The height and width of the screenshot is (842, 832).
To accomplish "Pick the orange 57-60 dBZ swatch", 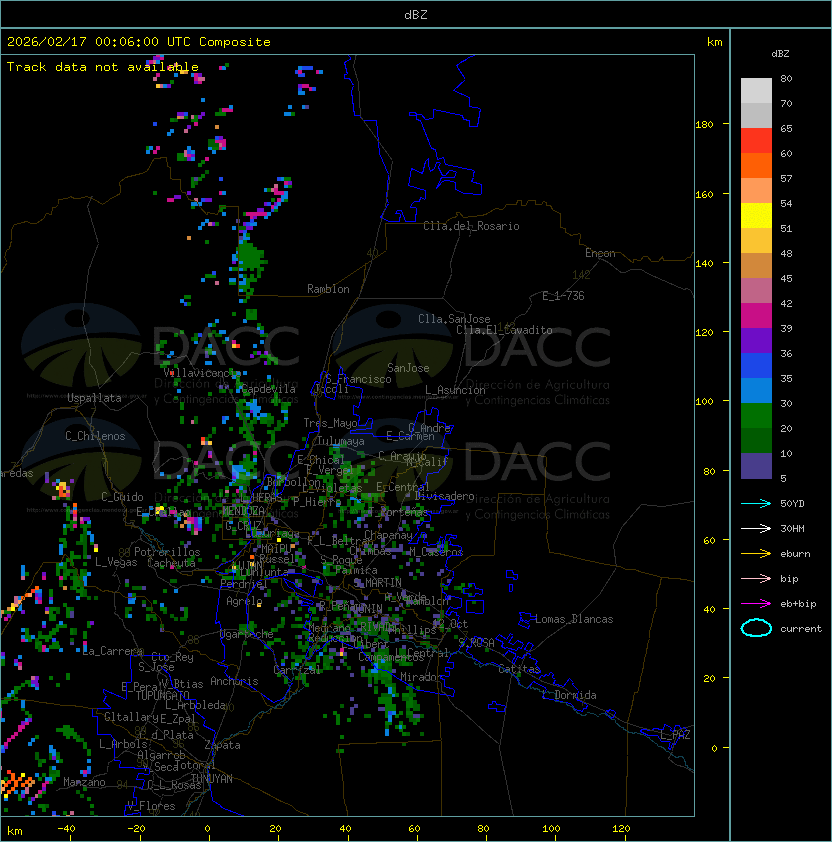I will tap(756, 165).
